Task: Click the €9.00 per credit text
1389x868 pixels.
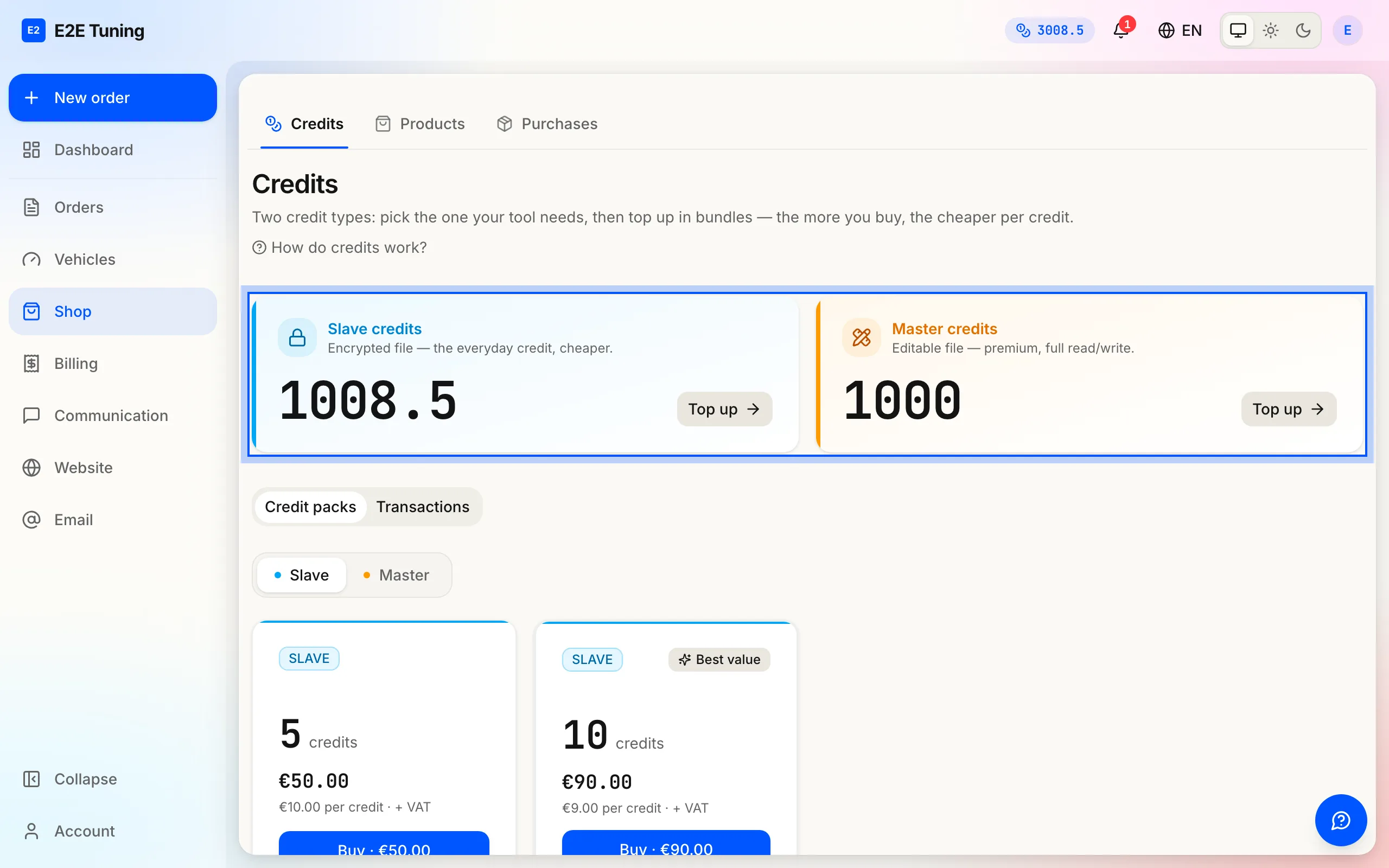Action: (x=611, y=808)
